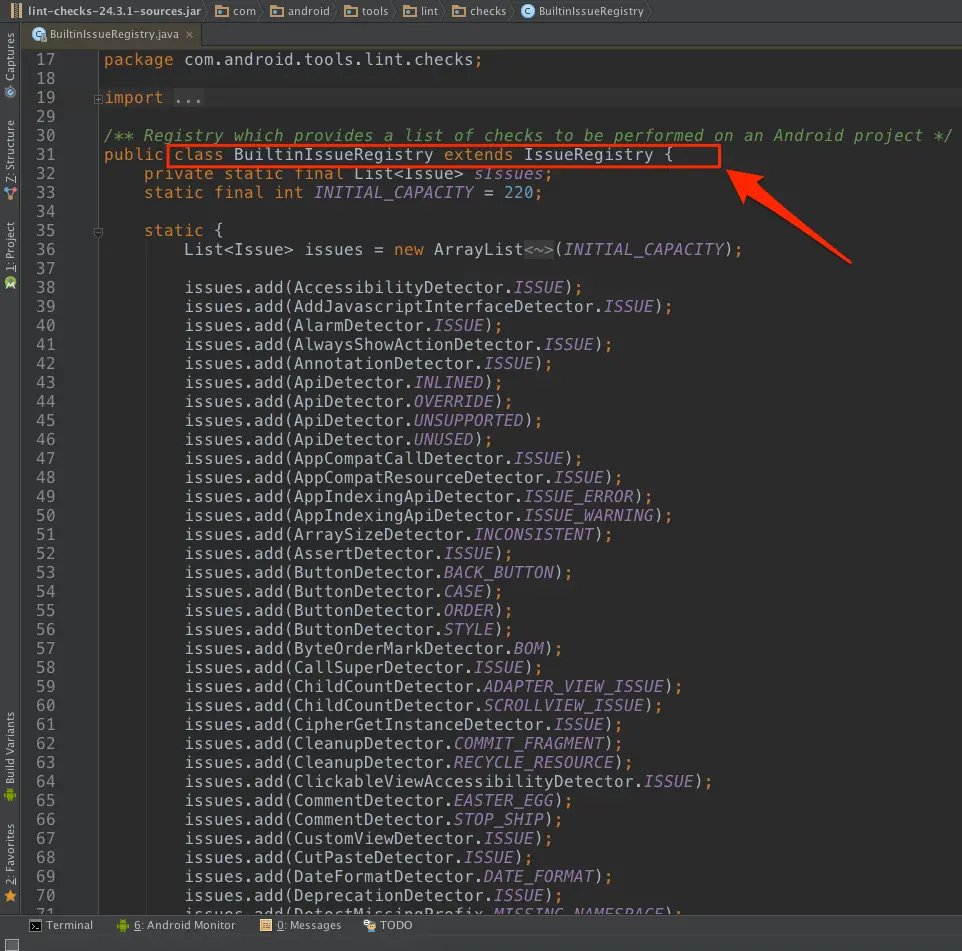
Task: Click 'ISSUE_ERROR' constant on line 49
Action: click(579, 496)
